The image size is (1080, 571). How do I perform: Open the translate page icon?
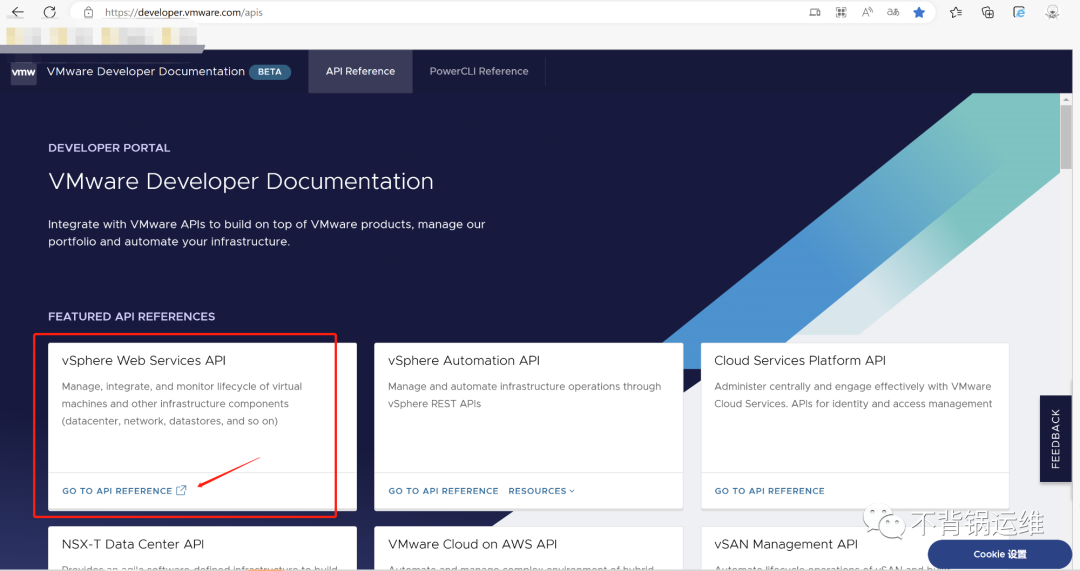(x=893, y=12)
